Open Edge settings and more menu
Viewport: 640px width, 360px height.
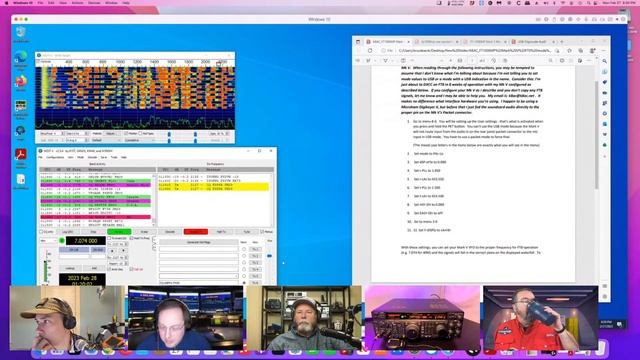pyautogui.click(x=604, y=51)
